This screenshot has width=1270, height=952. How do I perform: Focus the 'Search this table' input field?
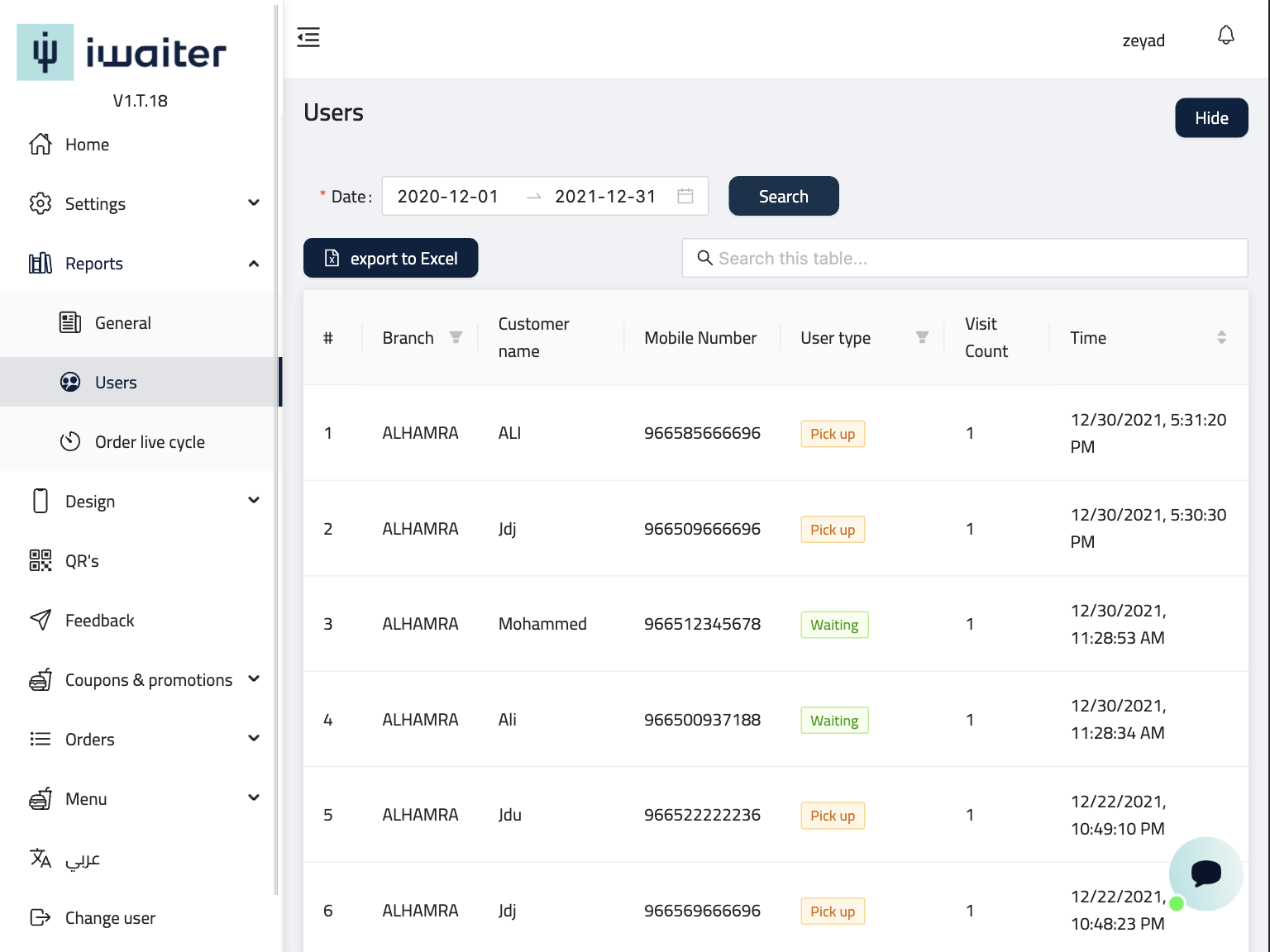[976, 258]
